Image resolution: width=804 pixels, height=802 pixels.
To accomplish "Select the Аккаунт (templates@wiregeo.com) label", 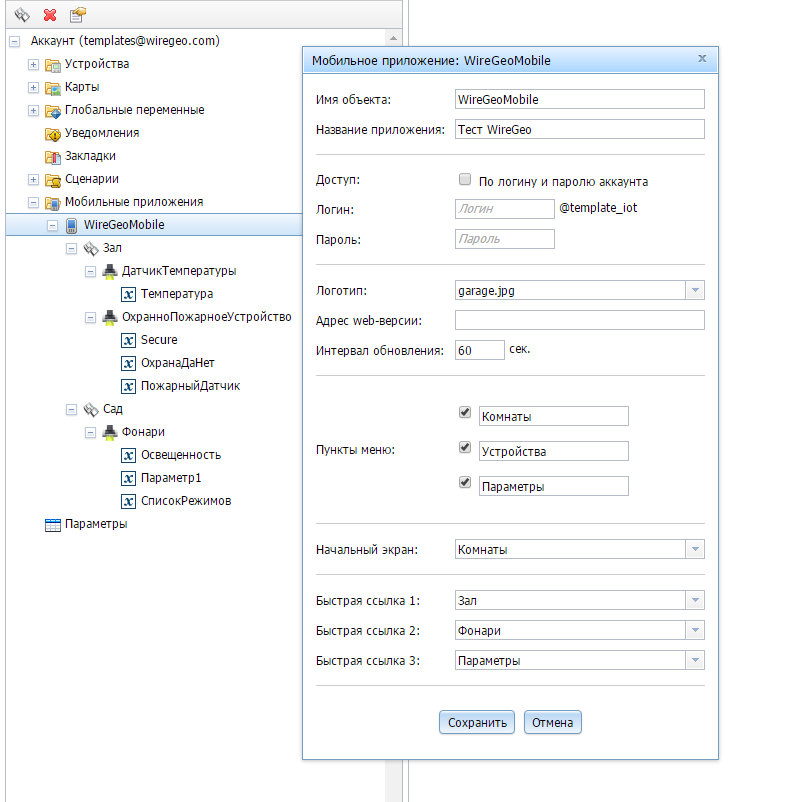I will (125, 41).
